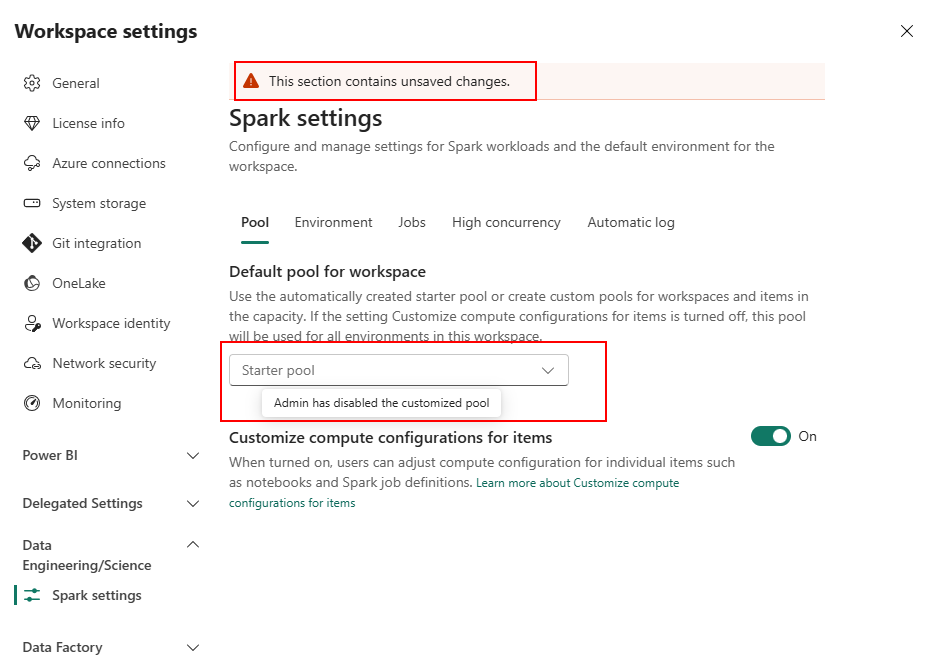Image resolution: width=936 pixels, height=662 pixels.
Task: Select Spark settings under Delegated Settings
Action: tap(98, 595)
